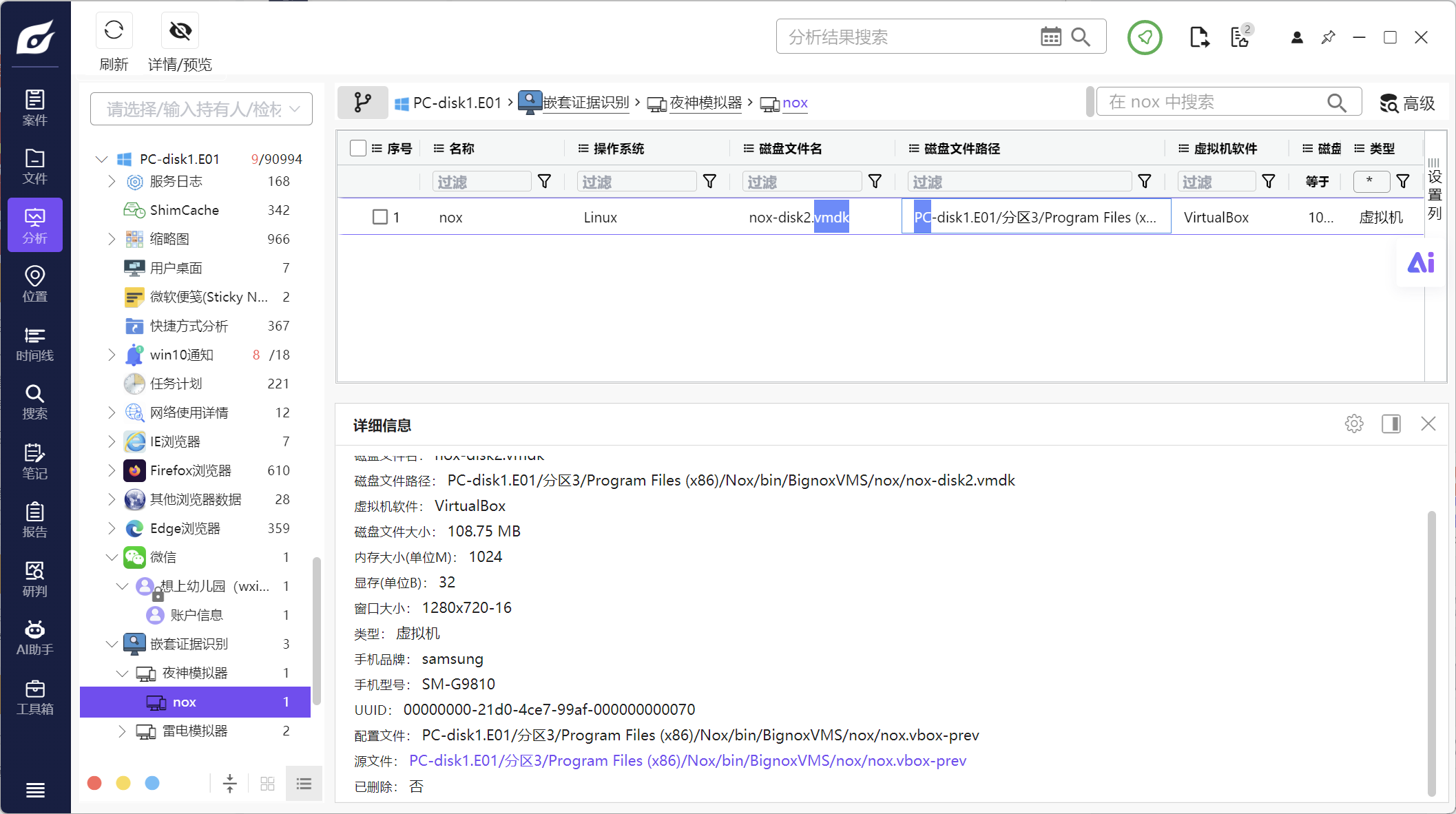
Task: Expand the 雷电模拟器 tree node
Action: click(x=122, y=731)
